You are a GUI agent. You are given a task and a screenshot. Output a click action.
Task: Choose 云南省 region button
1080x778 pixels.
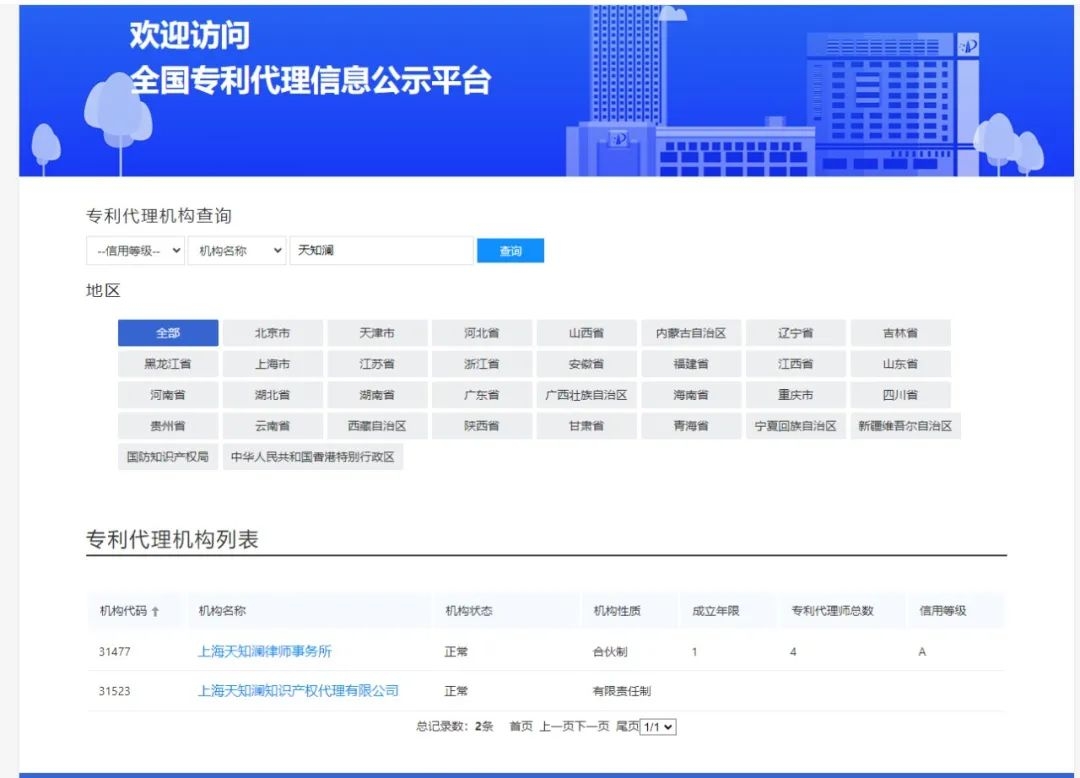coord(273,425)
